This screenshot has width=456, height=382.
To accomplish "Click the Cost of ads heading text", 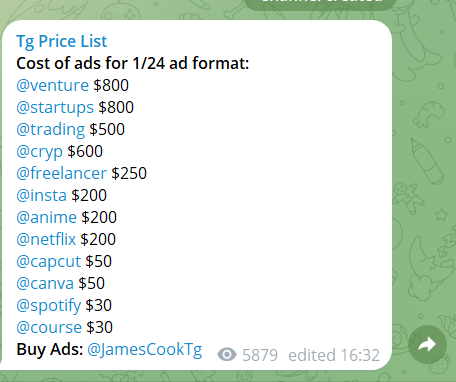I will tap(133, 63).
